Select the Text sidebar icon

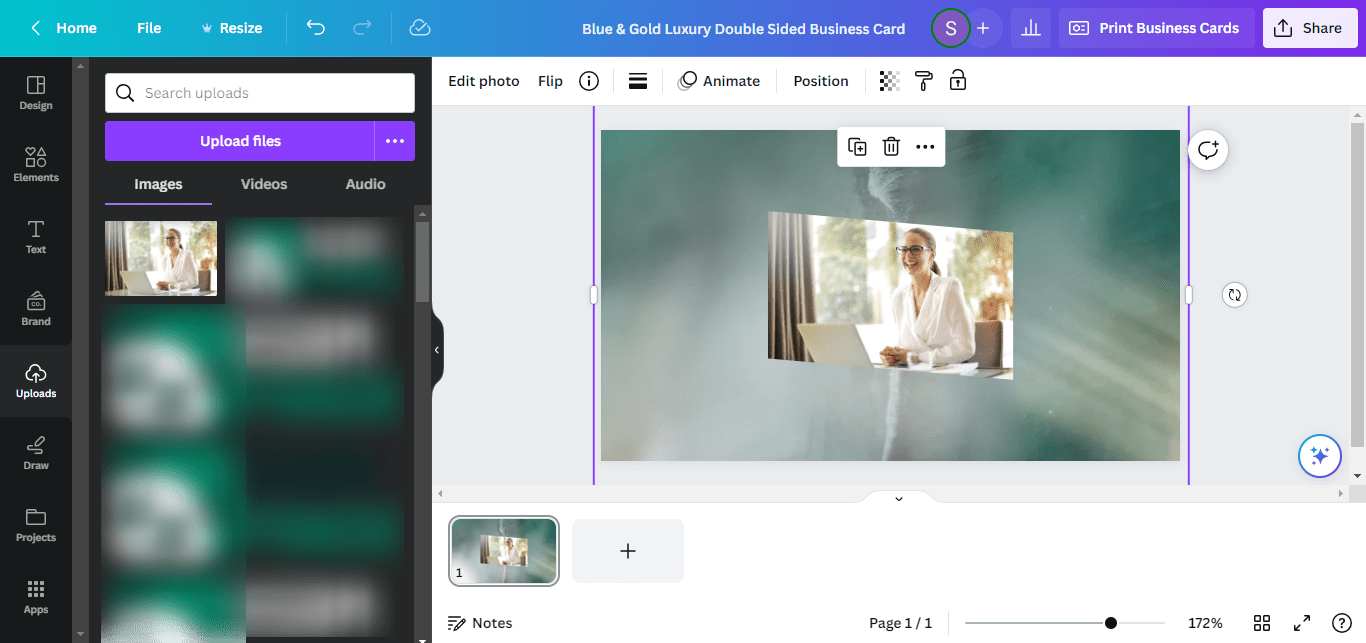(x=36, y=236)
